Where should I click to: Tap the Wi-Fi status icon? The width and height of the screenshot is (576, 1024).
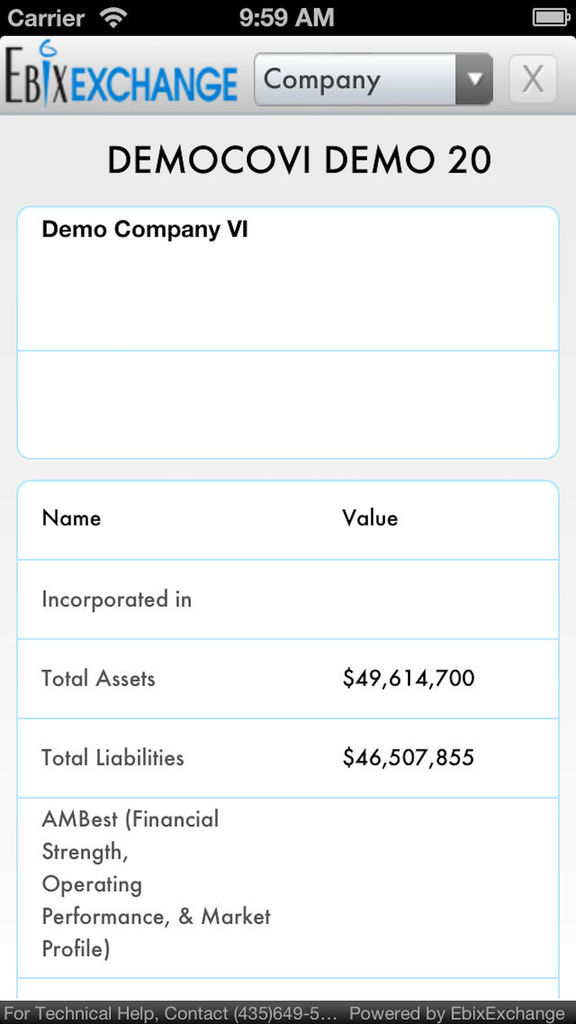(114, 18)
